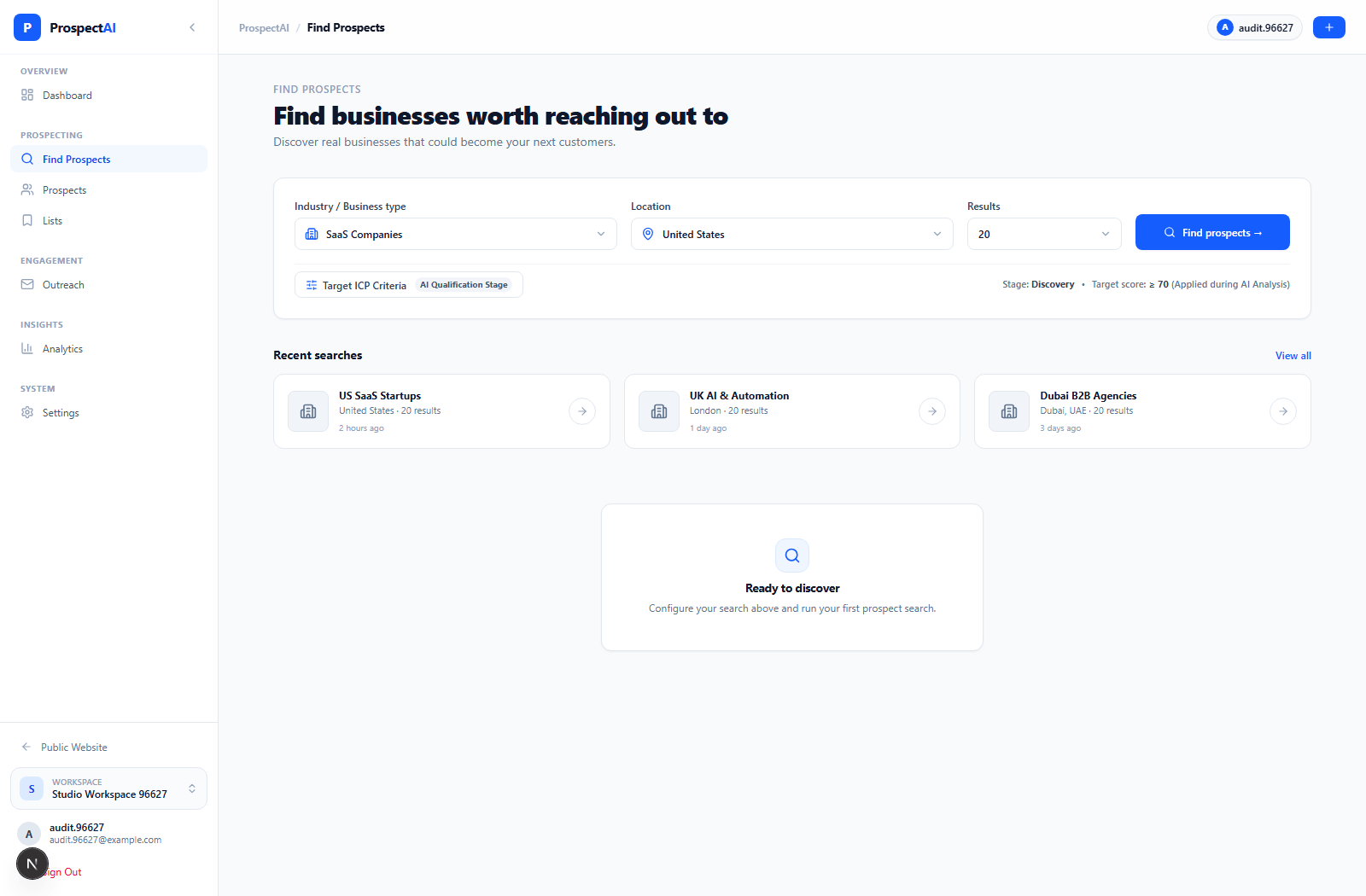Screen dimensions: 1366x896
Task: Open the Prospects page
Action: (108, 190)
